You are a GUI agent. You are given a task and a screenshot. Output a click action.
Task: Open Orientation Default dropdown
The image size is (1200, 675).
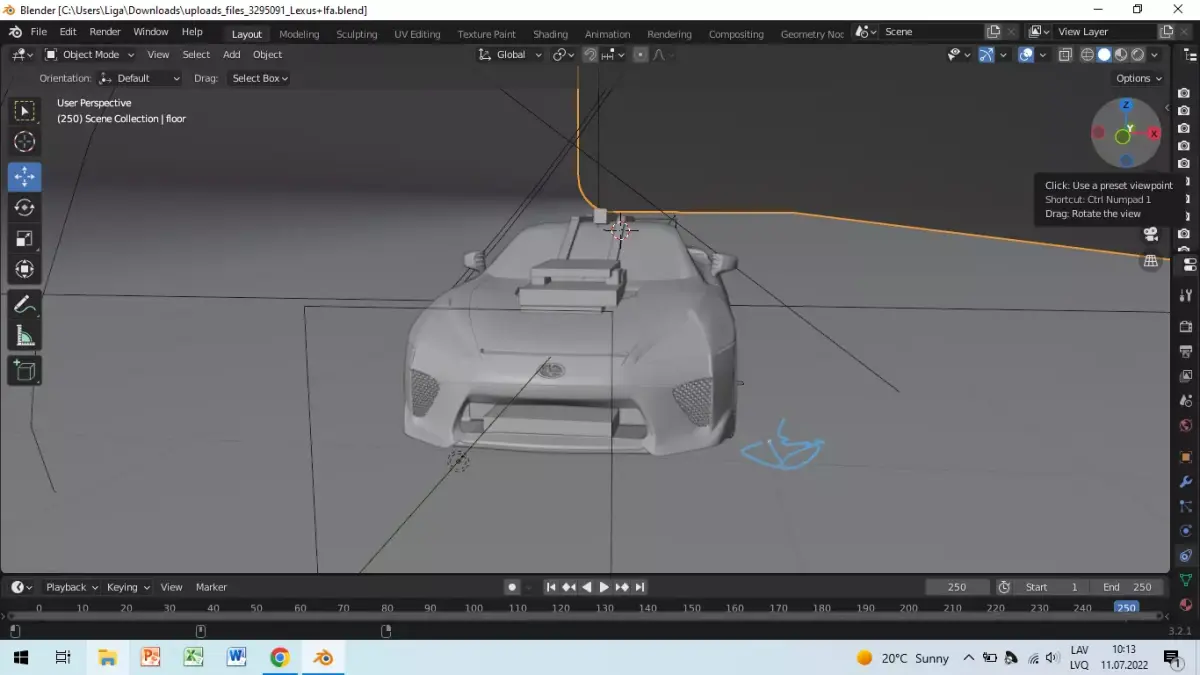coord(140,78)
